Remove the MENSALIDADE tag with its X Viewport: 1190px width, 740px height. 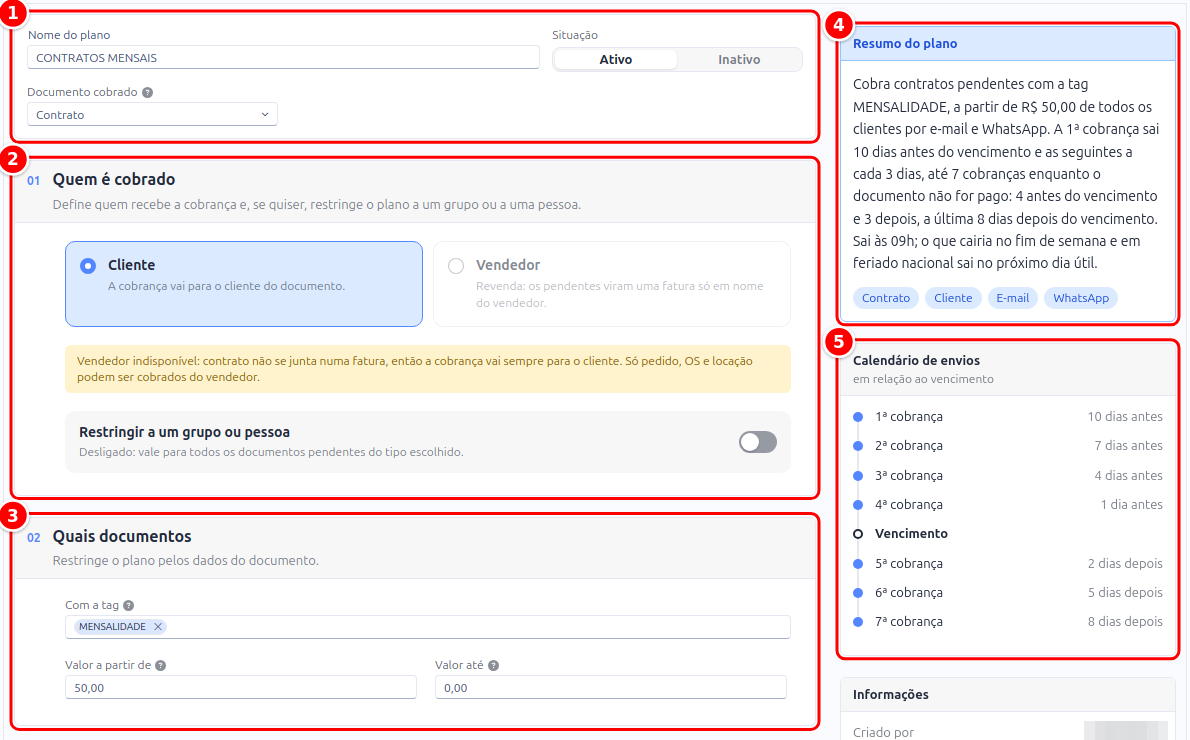158,627
